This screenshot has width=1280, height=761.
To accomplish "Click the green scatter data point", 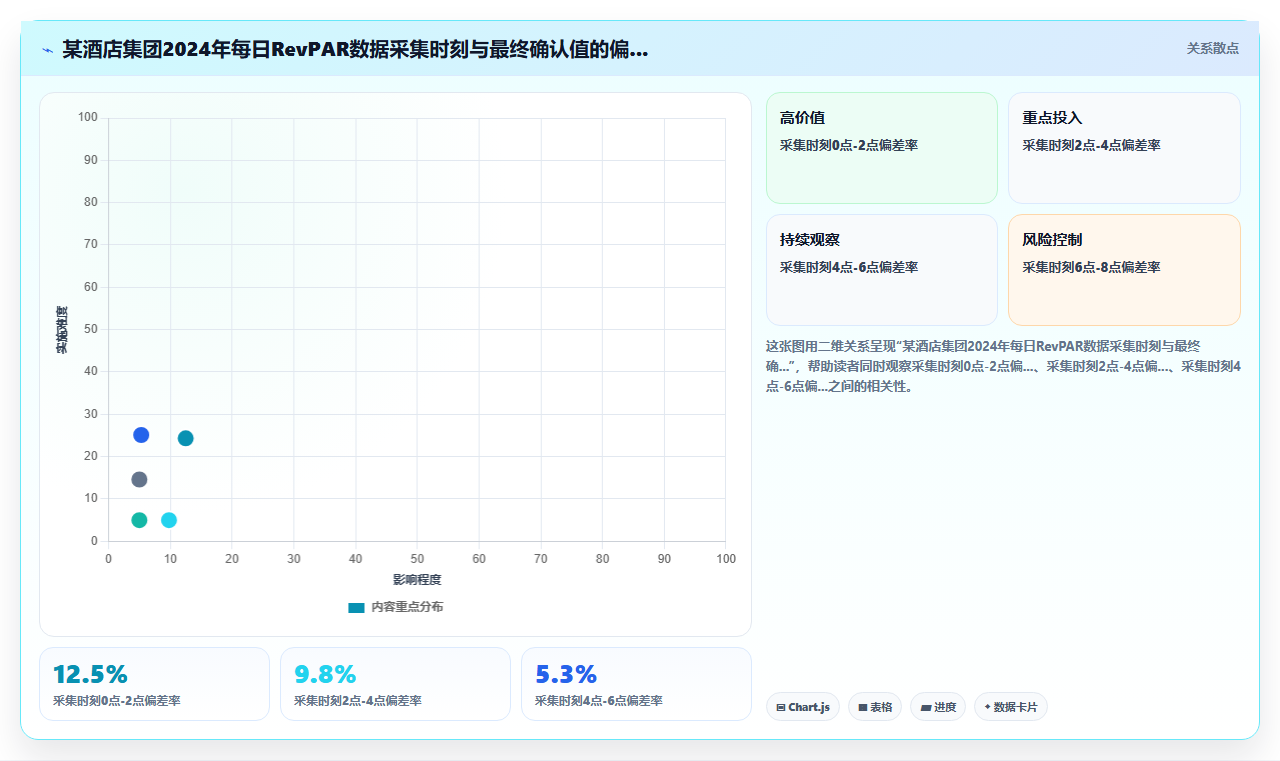I will click(x=139, y=520).
